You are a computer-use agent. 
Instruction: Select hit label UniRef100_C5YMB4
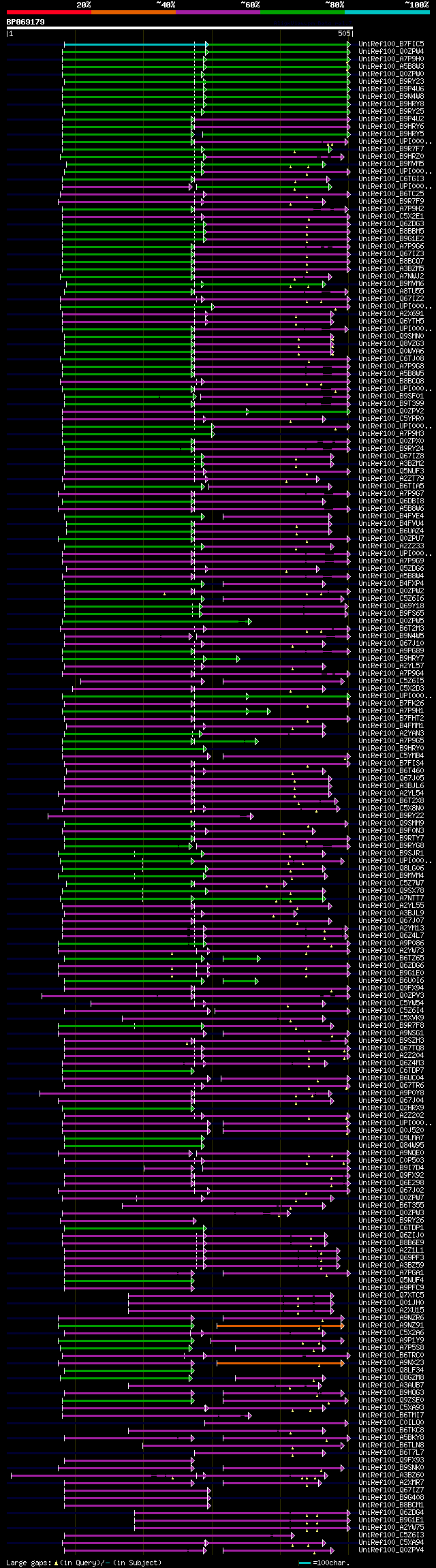(391, 755)
